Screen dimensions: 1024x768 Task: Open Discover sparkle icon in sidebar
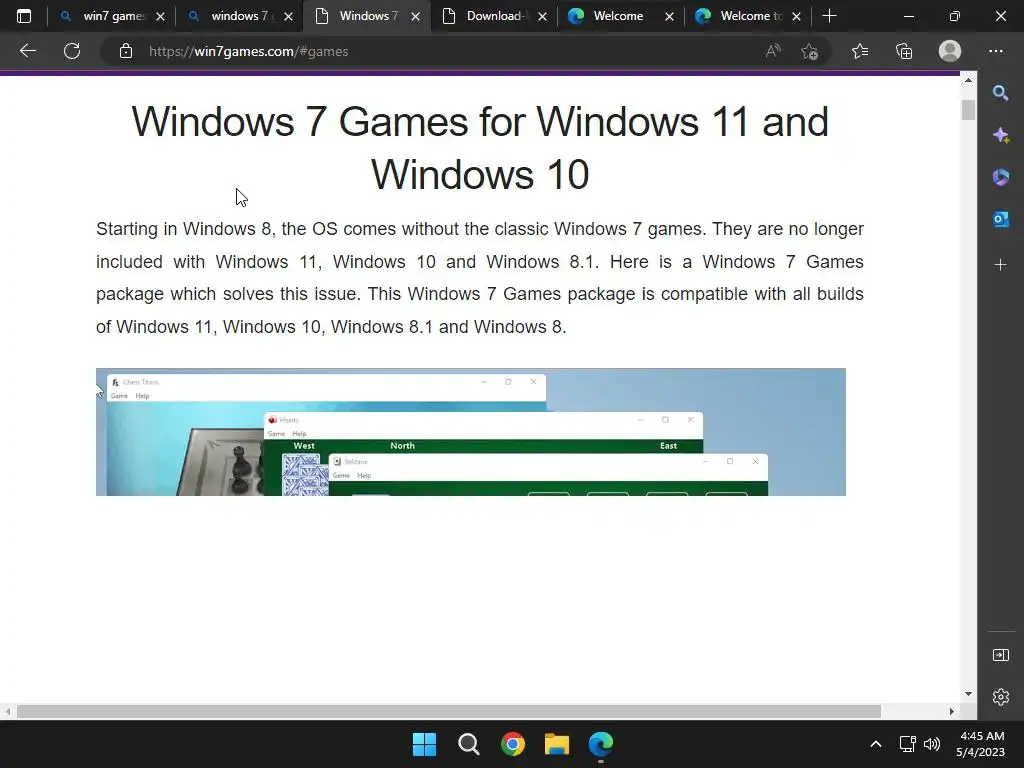point(1000,135)
